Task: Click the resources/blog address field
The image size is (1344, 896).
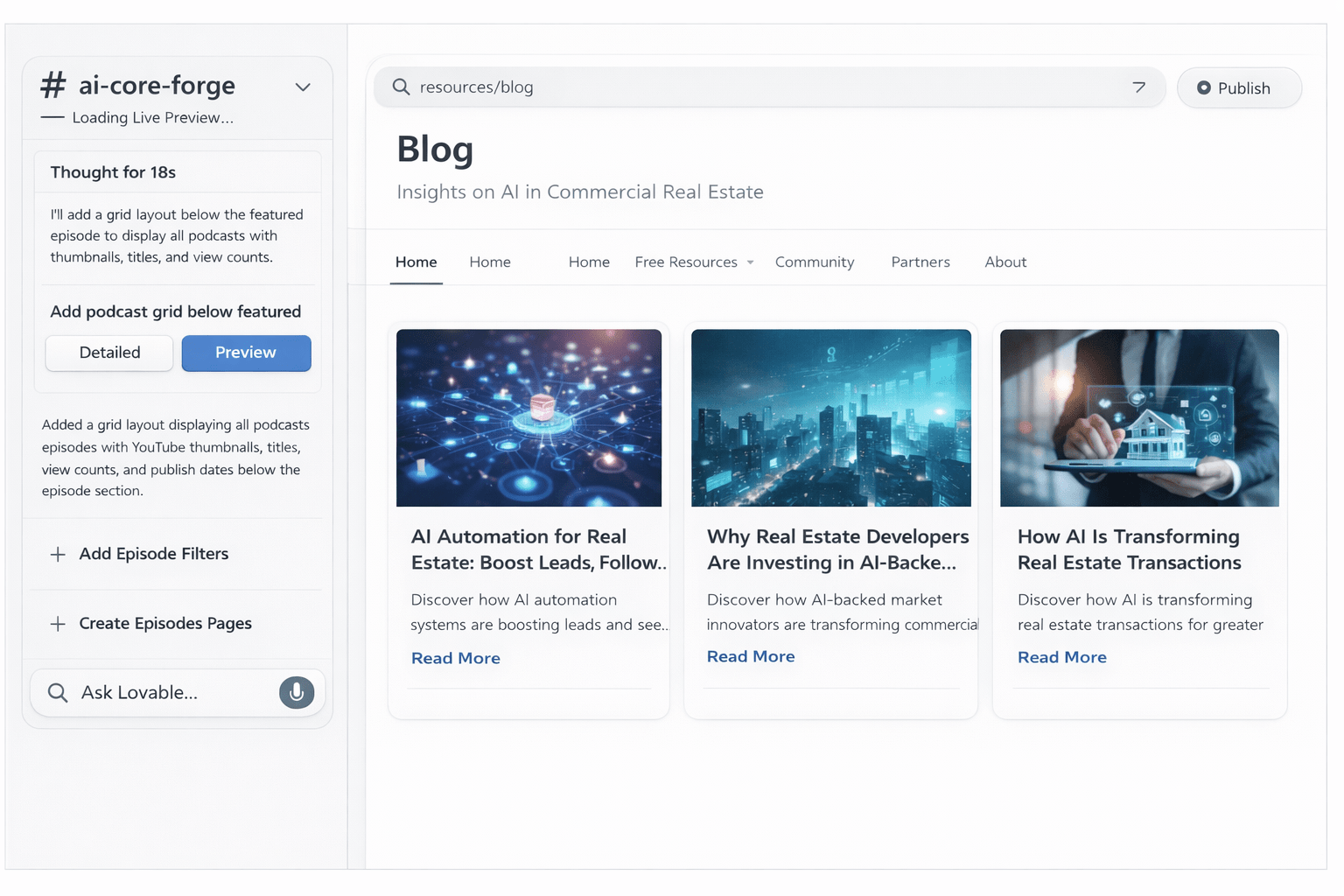Action: pos(612,87)
